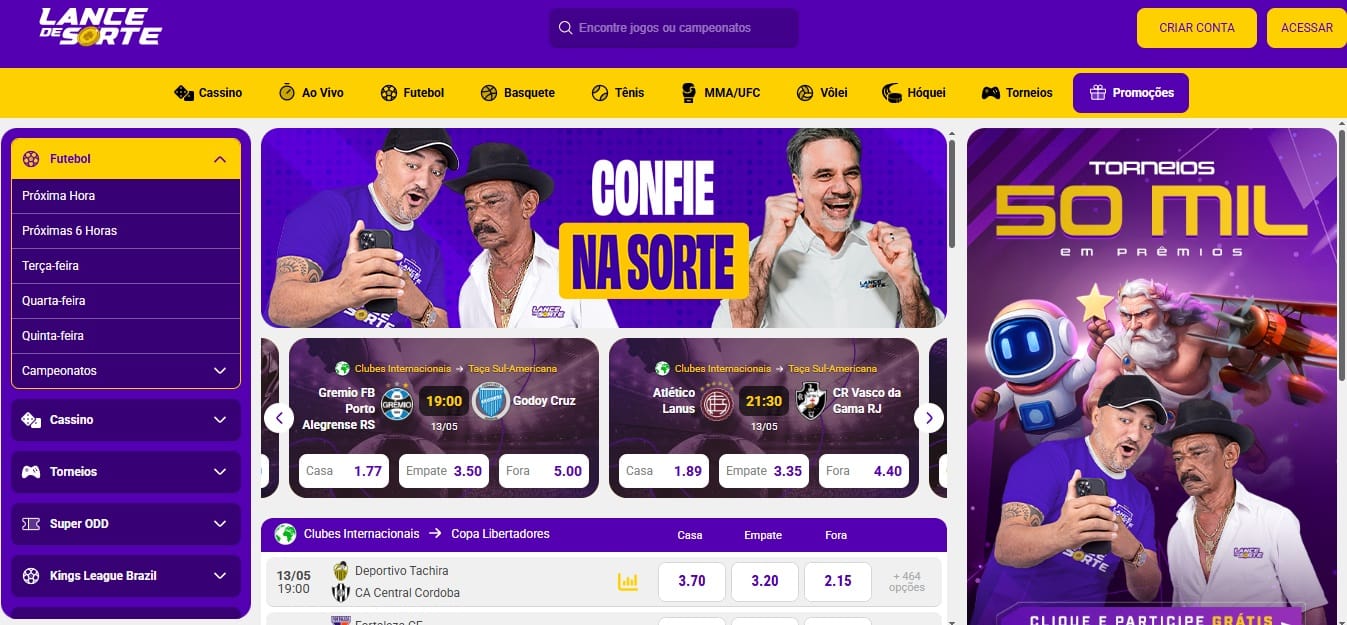This screenshot has width=1347, height=625.
Task: Click the statistics chart icon for Deportivo Tachira
Action: (628, 581)
